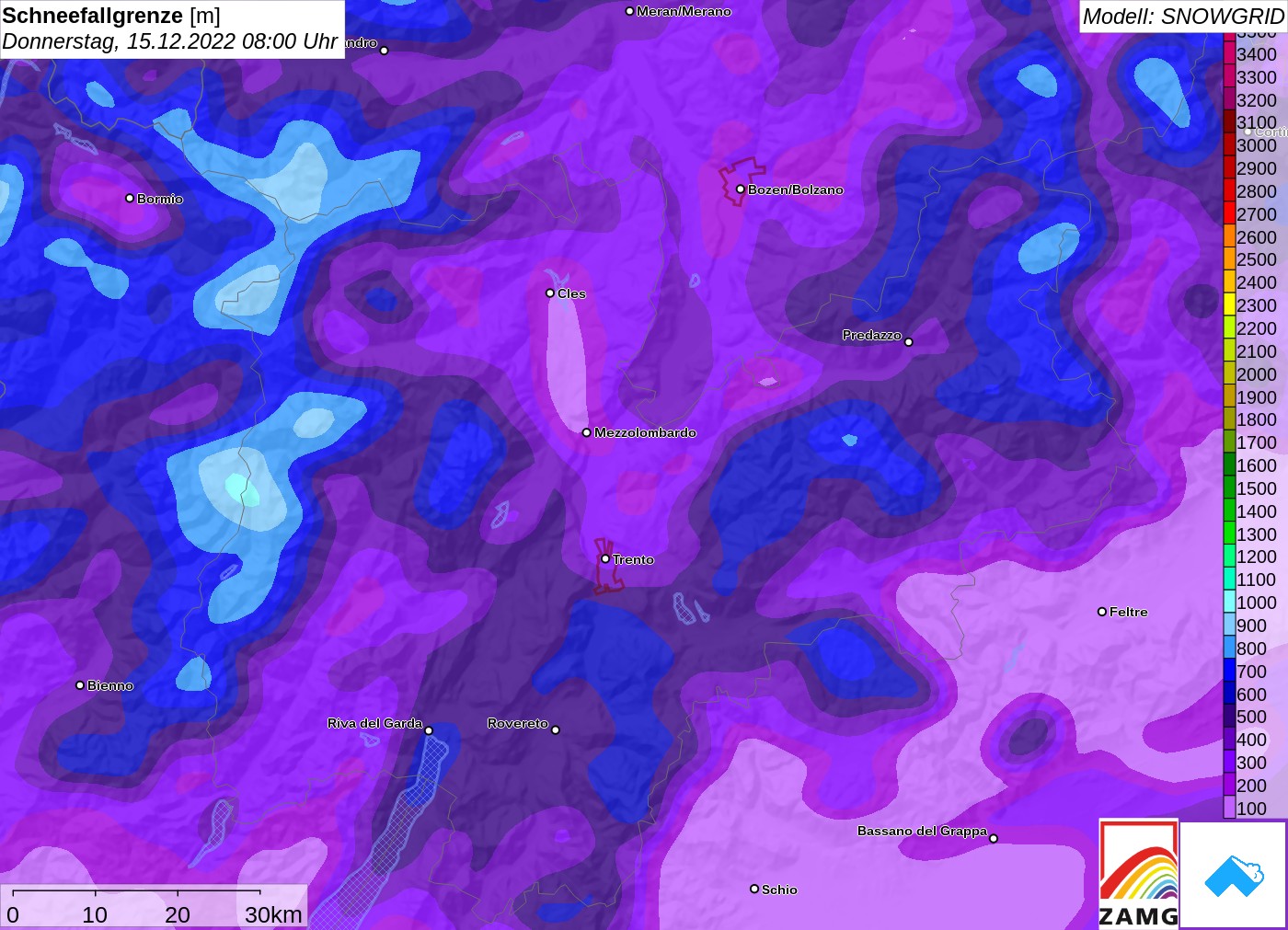Click the Bassano del Grappa marker dot
Image resolution: width=1288 pixels, height=930 pixels.
[x=994, y=838]
